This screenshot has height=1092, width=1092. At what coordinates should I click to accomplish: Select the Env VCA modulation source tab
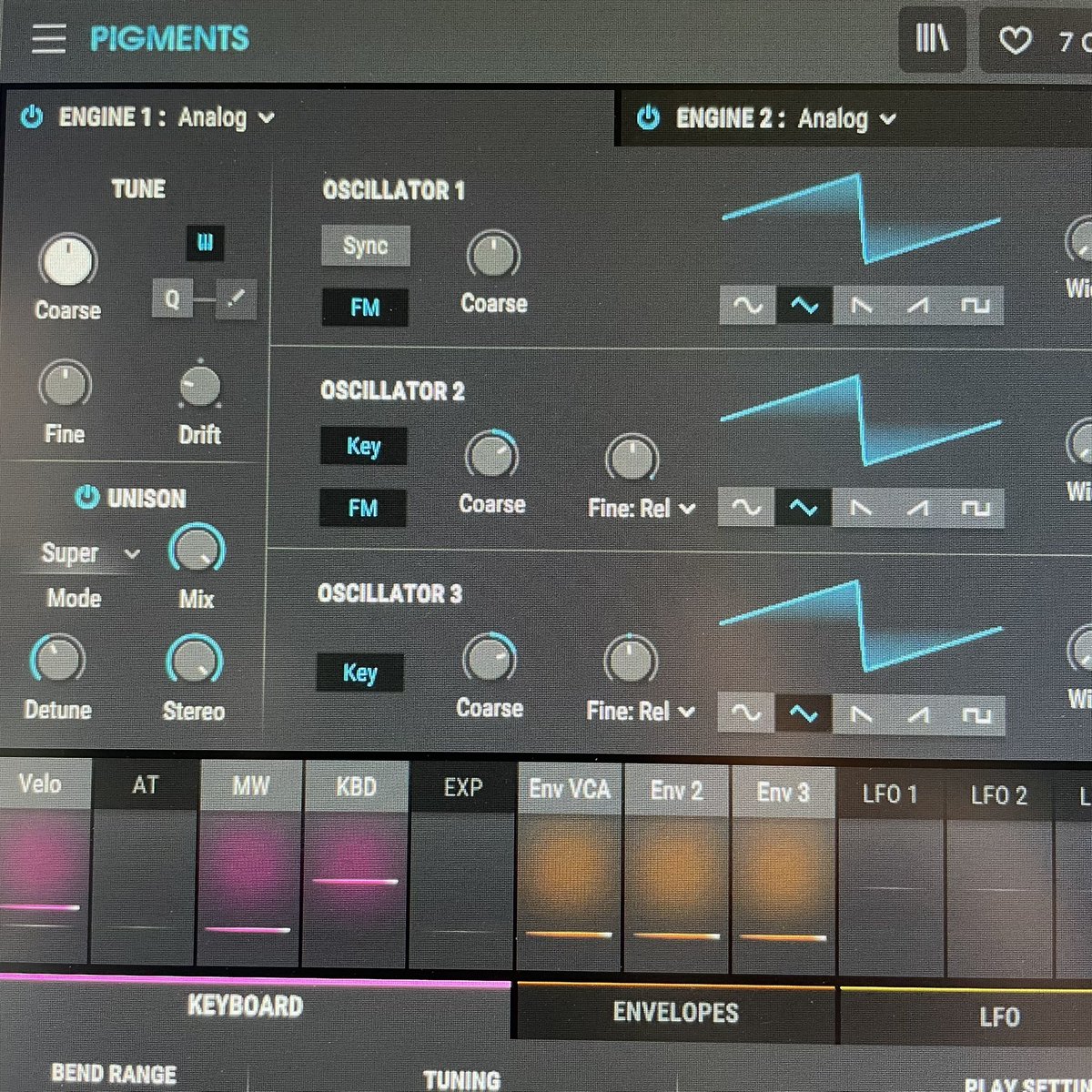point(570,790)
